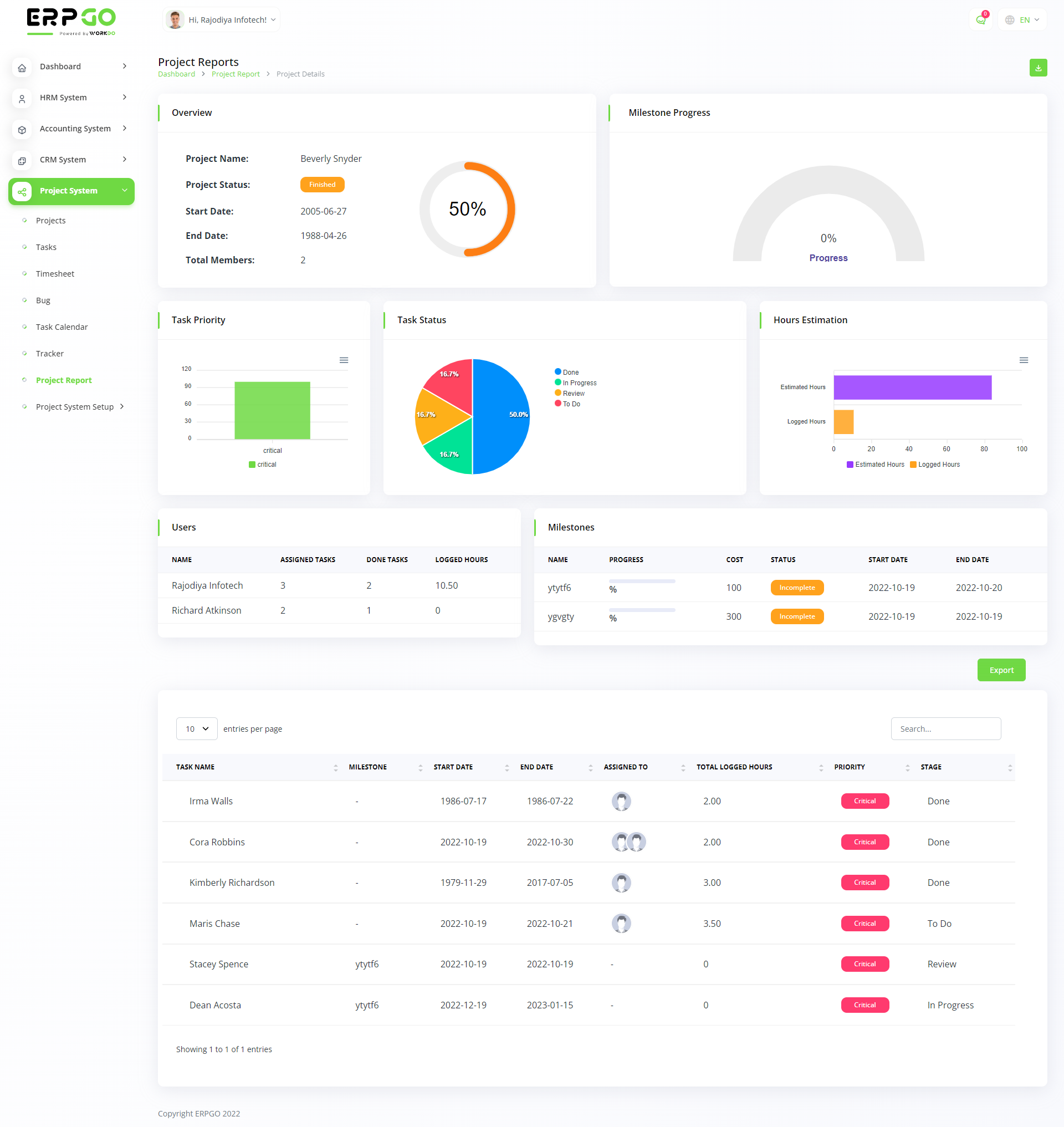The width and height of the screenshot is (1064, 1127).
Task: Click the green critical bar in chart
Action: pyautogui.click(x=272, y=411)
